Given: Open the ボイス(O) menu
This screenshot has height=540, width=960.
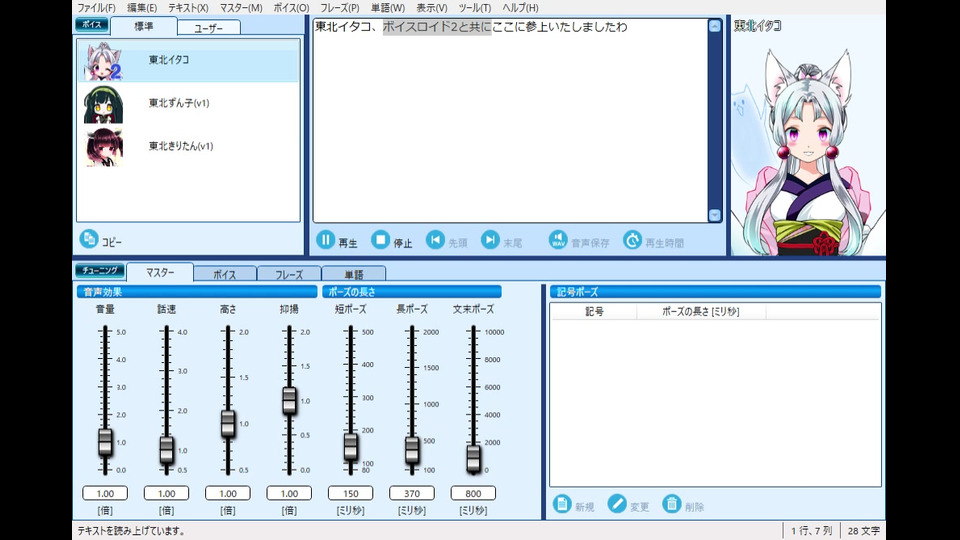Looking at the screenshot, I should tap(291, 7).
